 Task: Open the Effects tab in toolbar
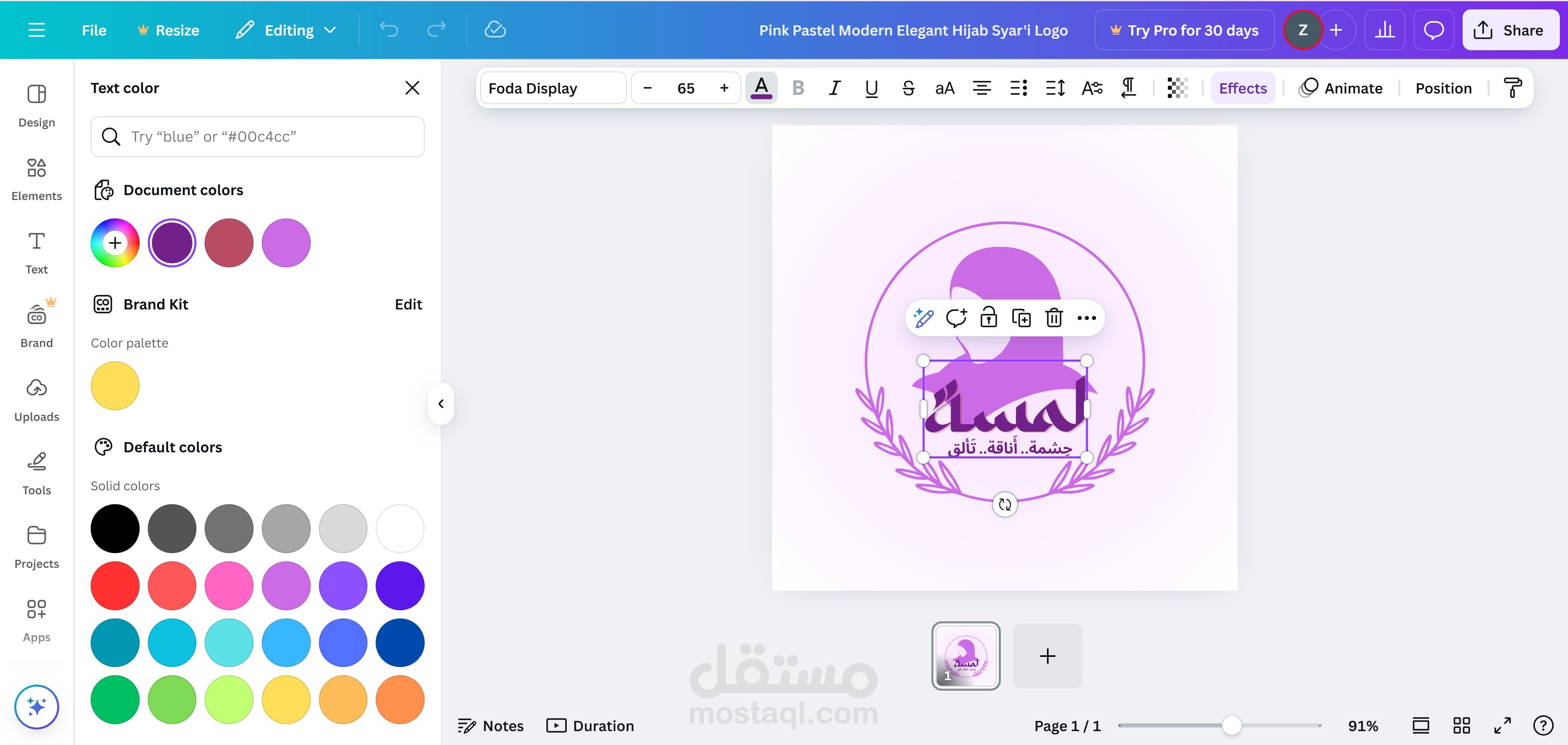point(1242,88)
